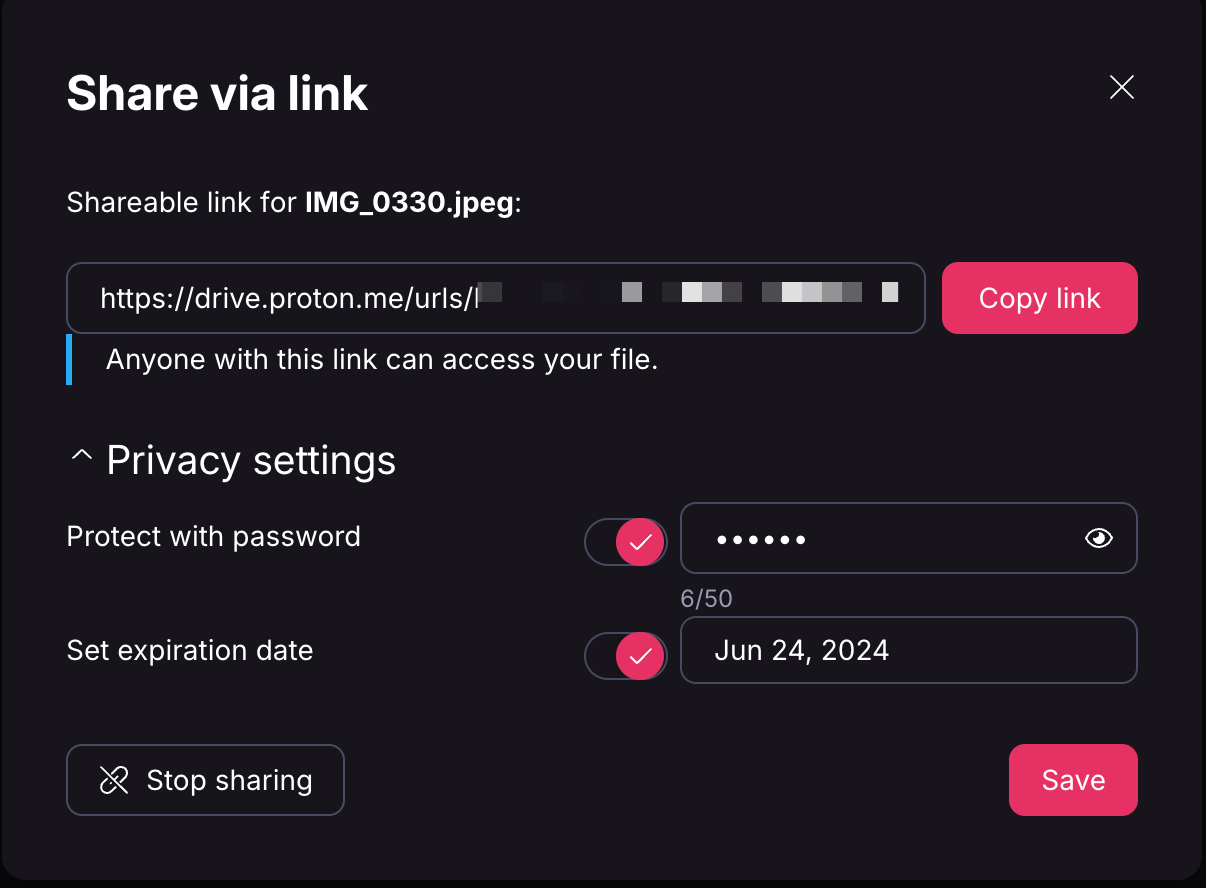
Task: Stop sharing IMG_0330.jpeg
Action: click(x=205, y=780)
